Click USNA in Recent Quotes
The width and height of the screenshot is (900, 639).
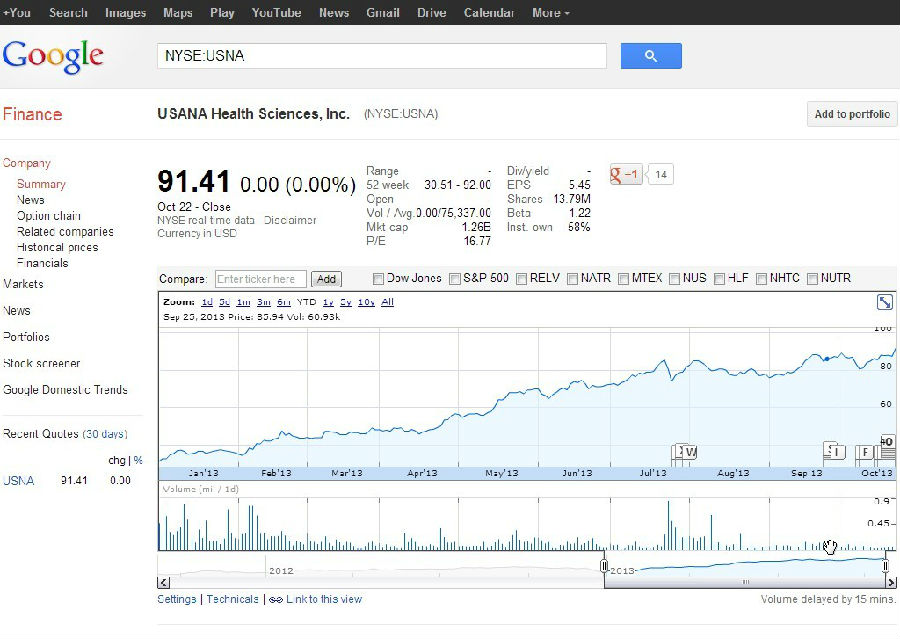(18, 481)
